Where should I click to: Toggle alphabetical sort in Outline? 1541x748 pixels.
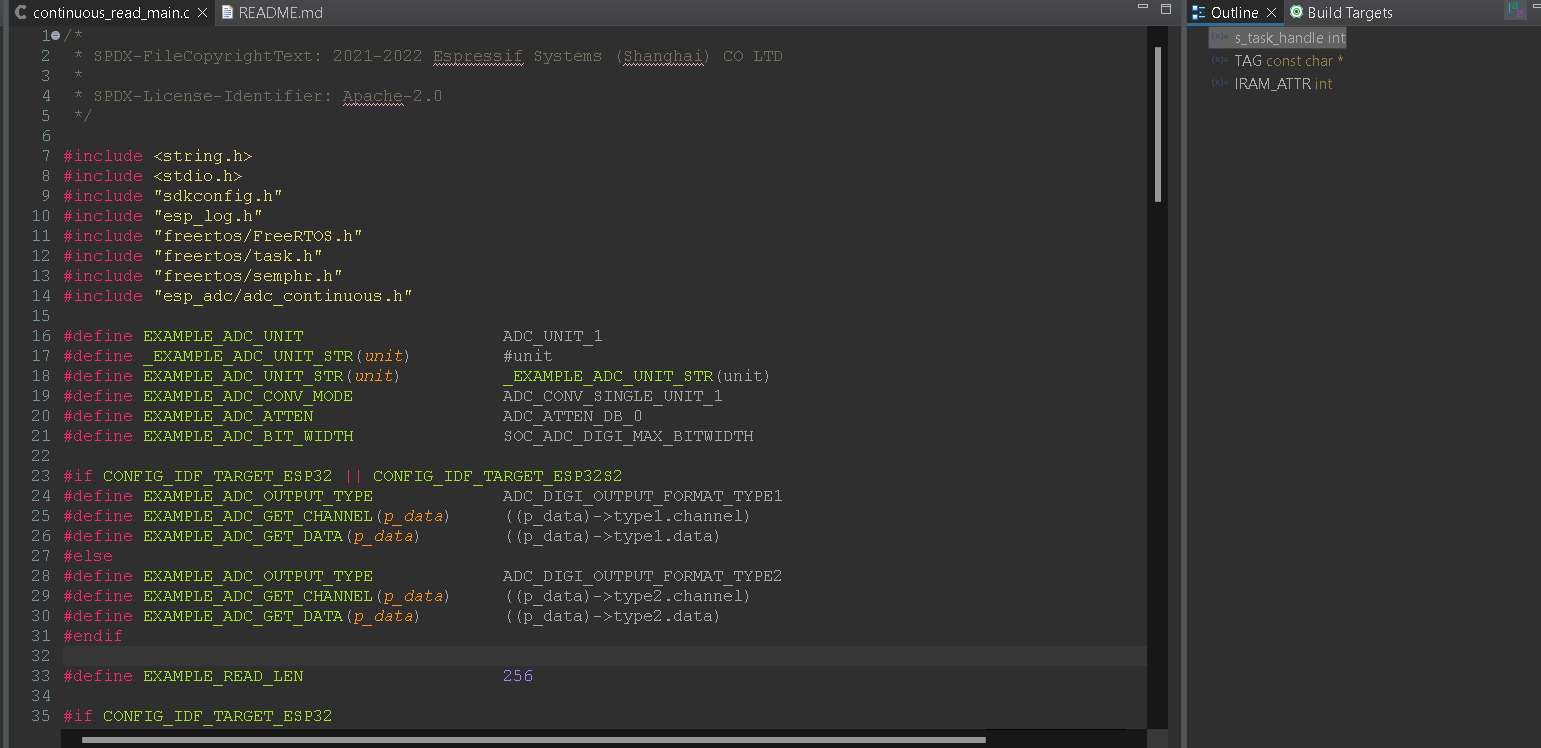coord(1515,11)
